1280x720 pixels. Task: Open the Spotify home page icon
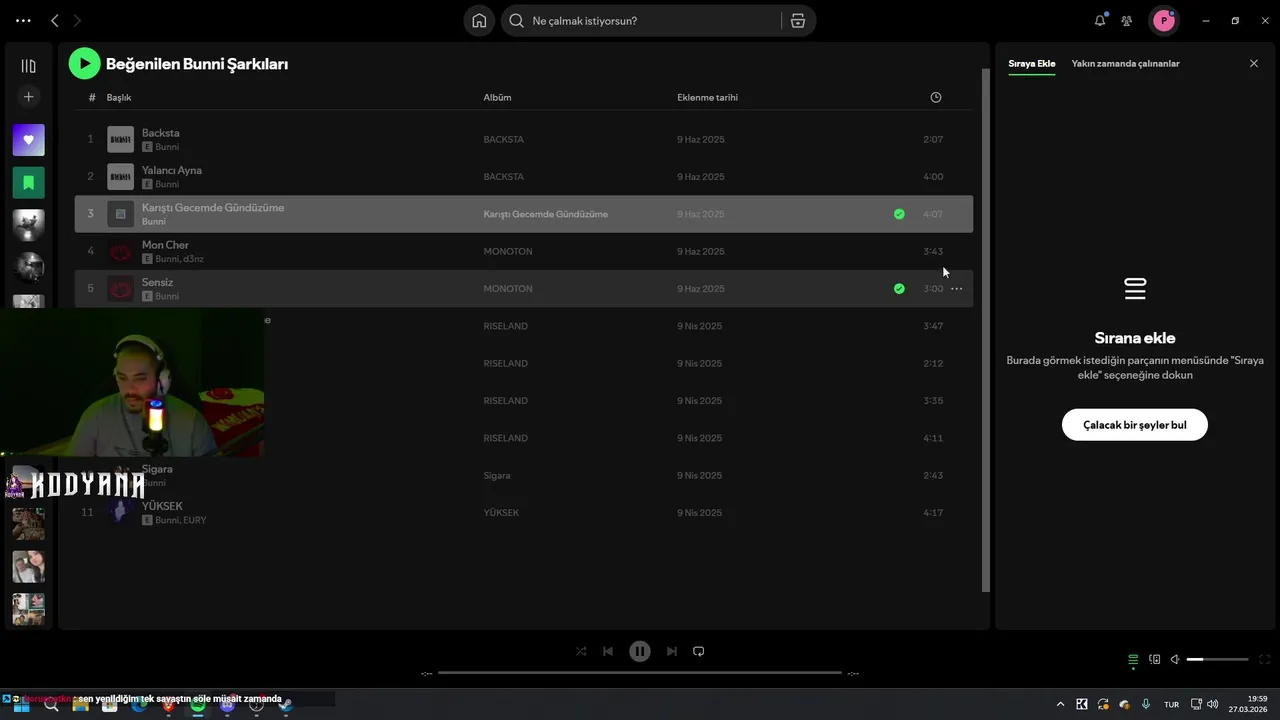click(479, 21)
